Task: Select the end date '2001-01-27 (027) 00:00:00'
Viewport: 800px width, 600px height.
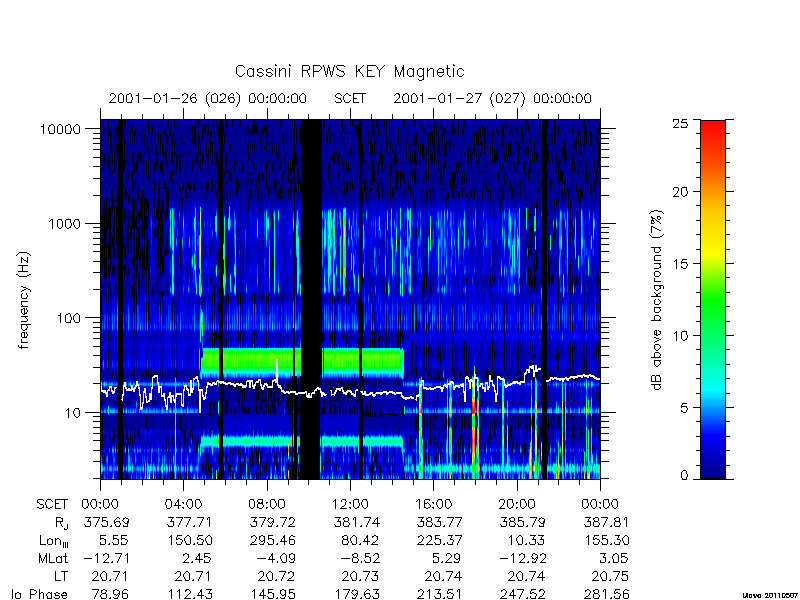Action: [492, 98]
